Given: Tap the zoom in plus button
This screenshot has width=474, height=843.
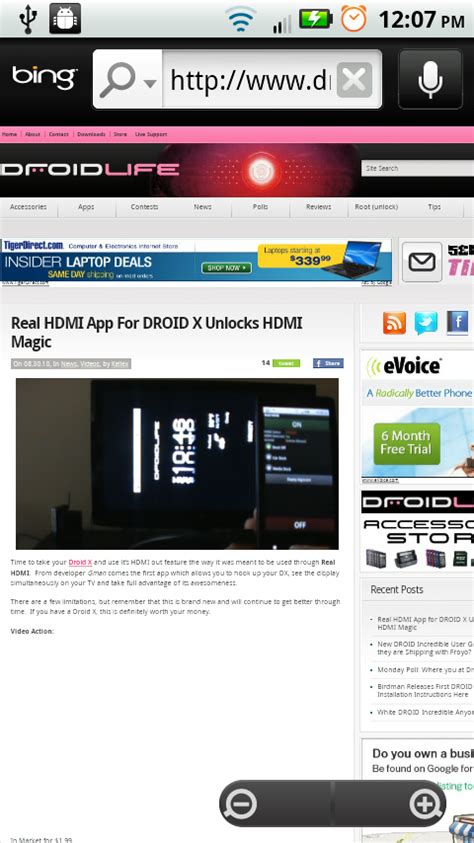Looking at the screenshot, I should pyautogui.click(x=426, y=804).
